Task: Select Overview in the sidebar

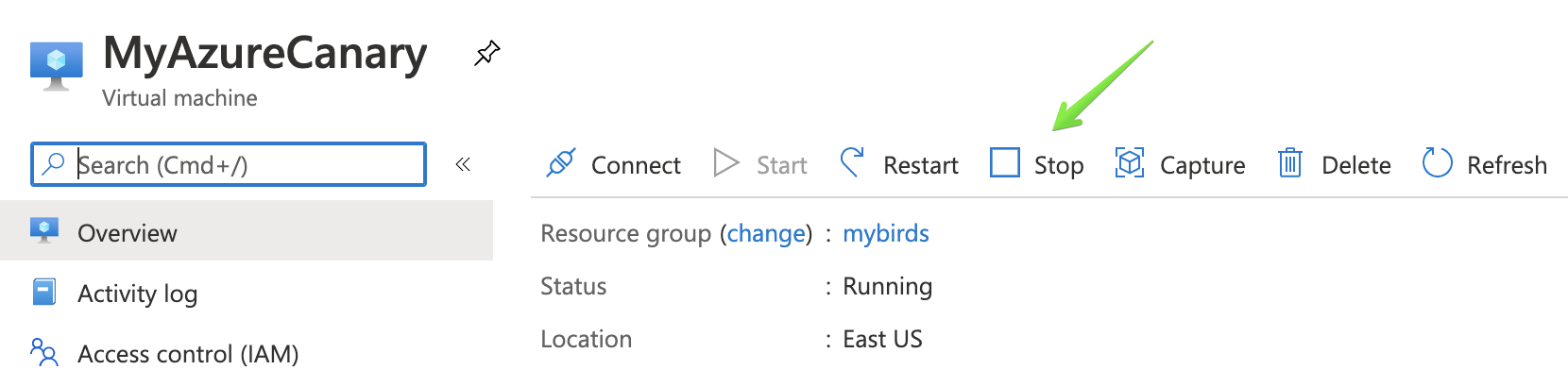Action: (247, 230)
